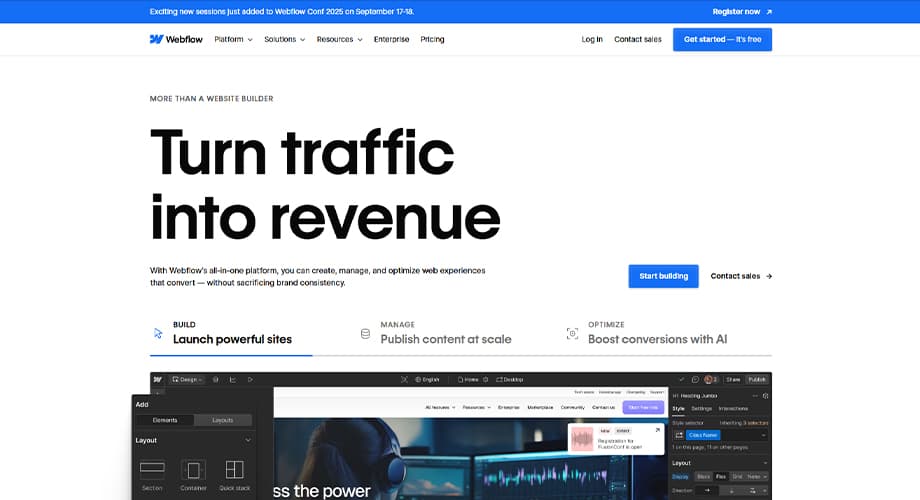
Task: Select the Section layout element icon
Action: tap(152, 469)
